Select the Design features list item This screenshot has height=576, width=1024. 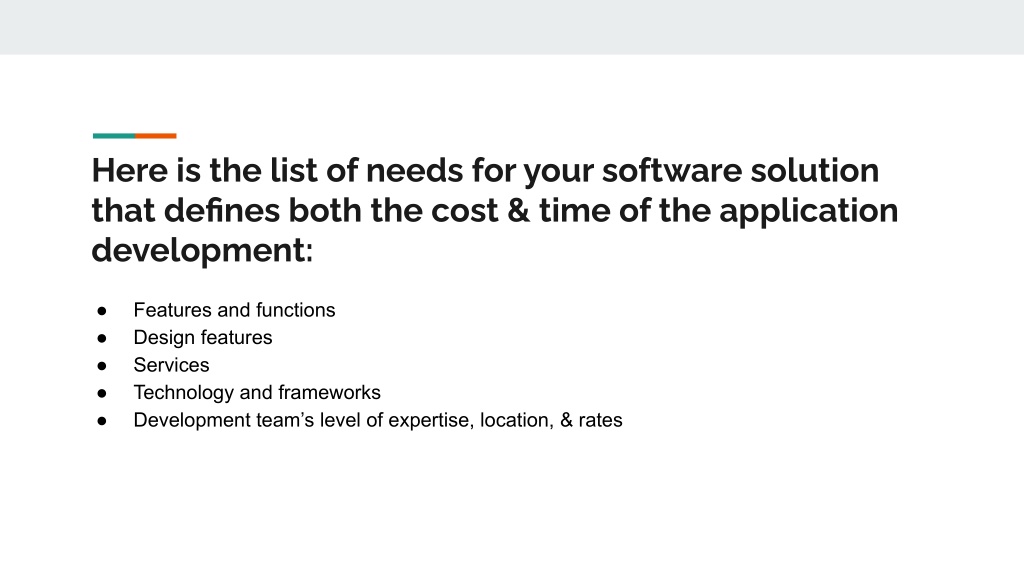203,337
